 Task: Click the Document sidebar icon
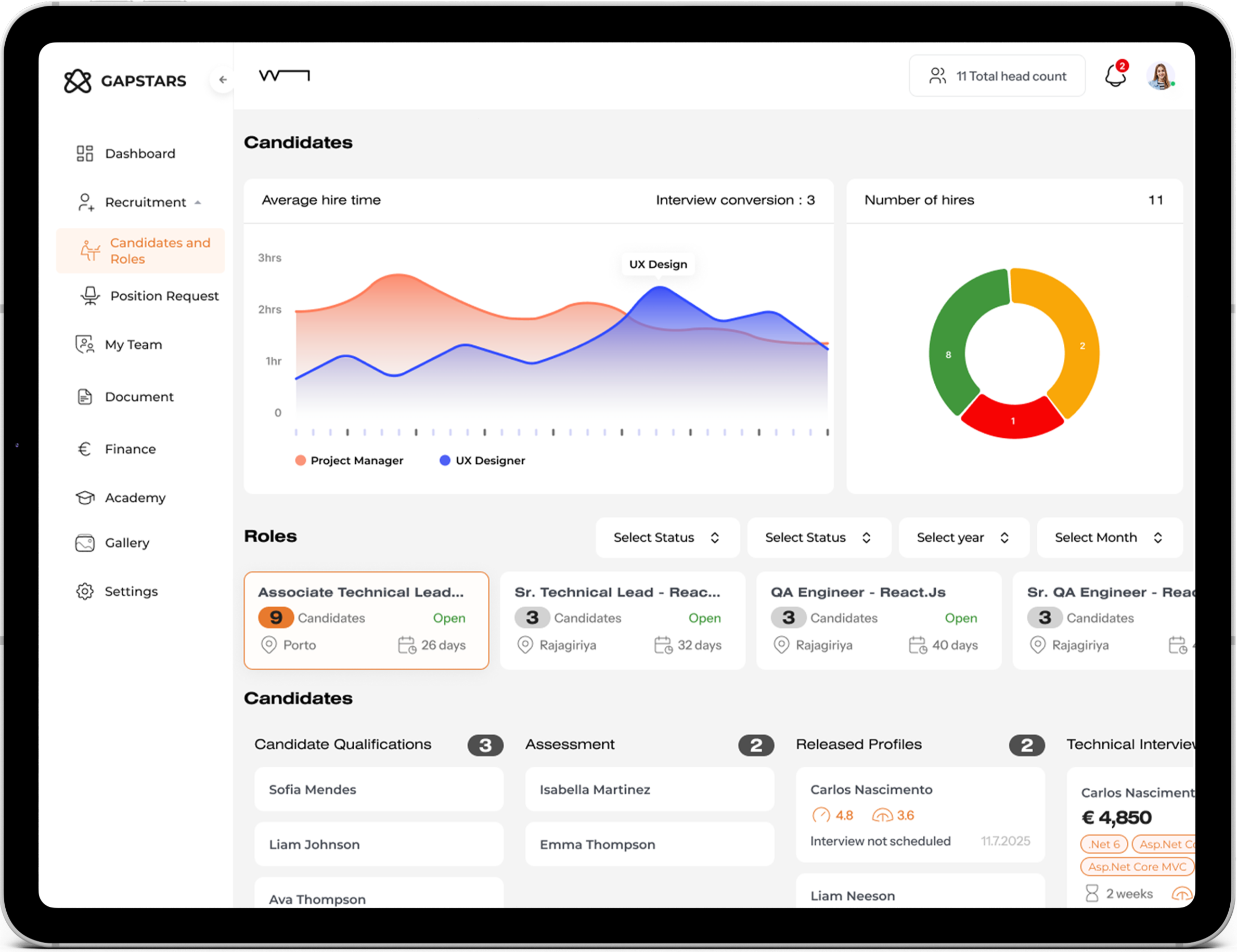[x=84, y=397]
